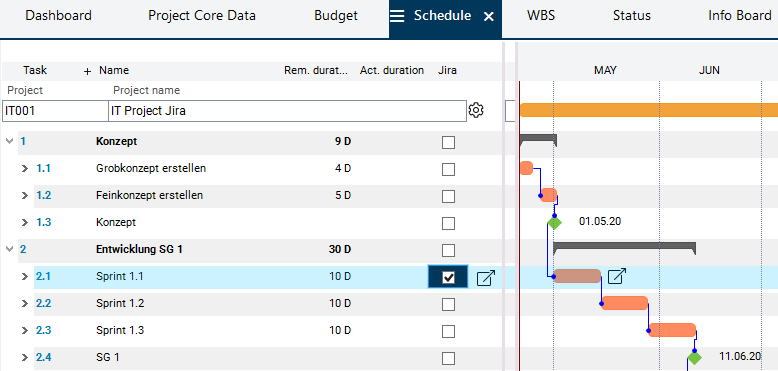Screen dimensions: 778x371
Task: Open task ID 2.2 link
Action: [44, 303]
